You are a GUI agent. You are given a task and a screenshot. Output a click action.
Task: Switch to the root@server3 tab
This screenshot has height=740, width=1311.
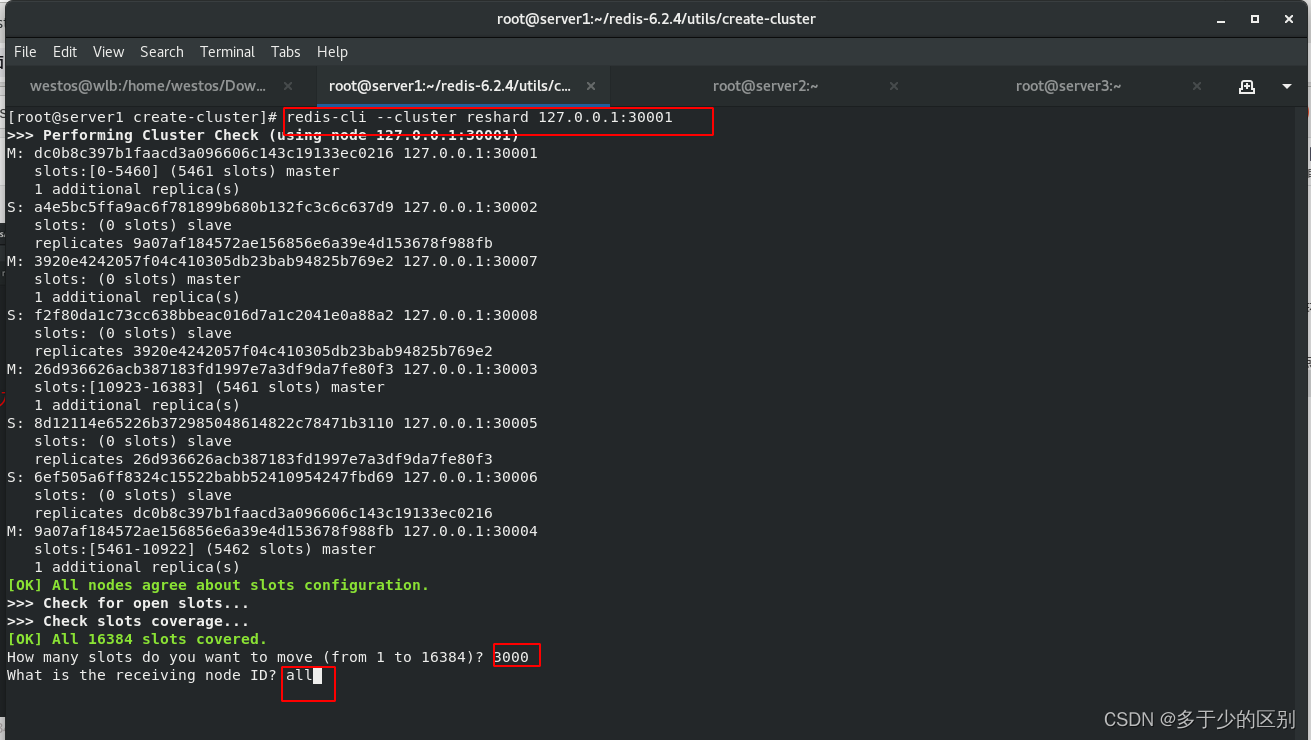coord(1068,87)
